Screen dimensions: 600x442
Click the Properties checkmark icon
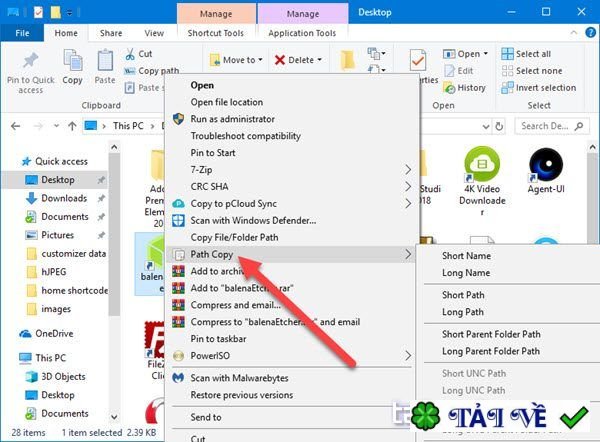(417, 60)
